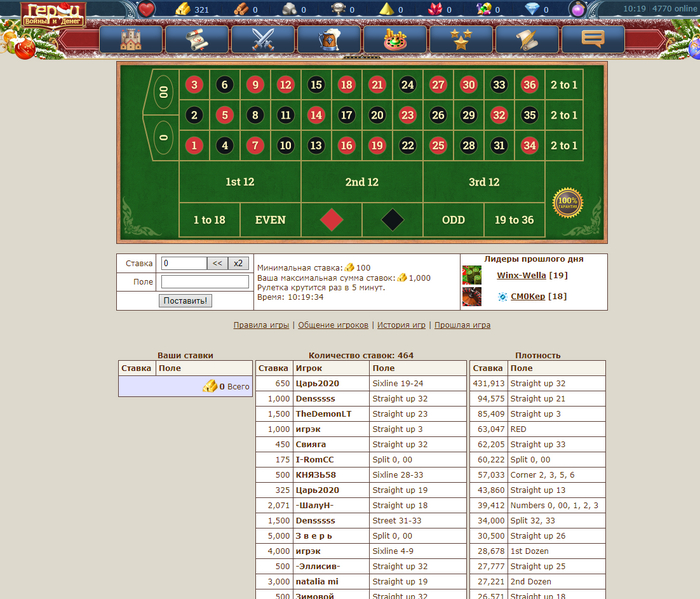The width and height of the screenshot is (700, 599).
Task: Open the Прошлая игра link
Action: click(x=462, y=325)
